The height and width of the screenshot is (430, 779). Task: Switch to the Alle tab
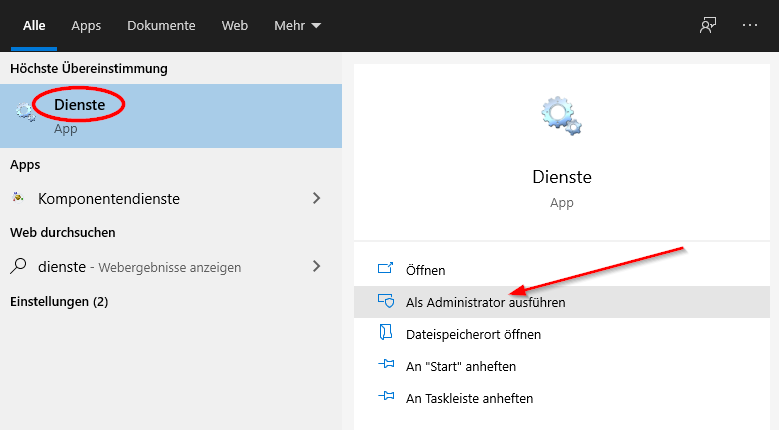point(35,25)
